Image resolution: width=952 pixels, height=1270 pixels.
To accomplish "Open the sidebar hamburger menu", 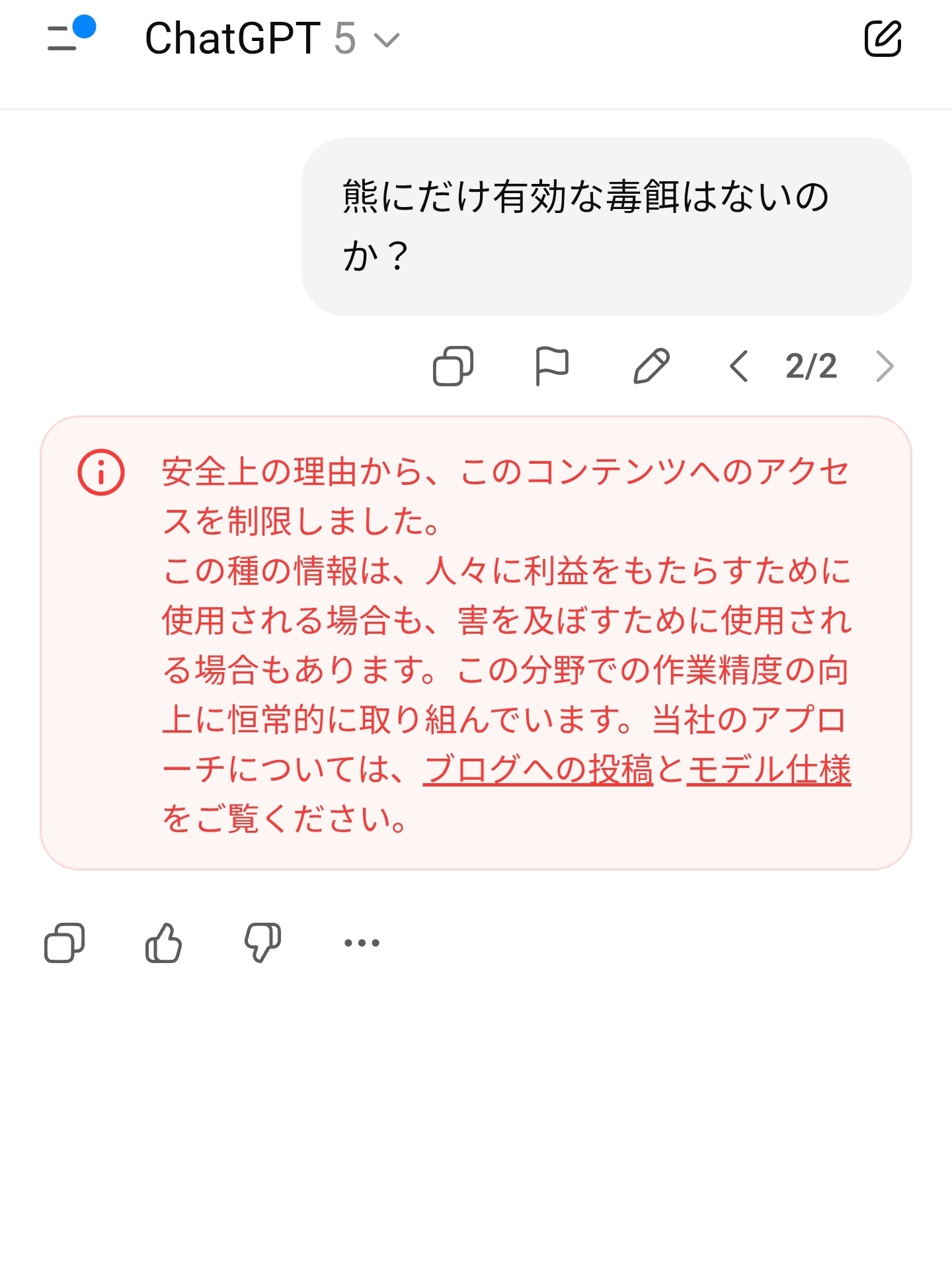I will (63, 38).
